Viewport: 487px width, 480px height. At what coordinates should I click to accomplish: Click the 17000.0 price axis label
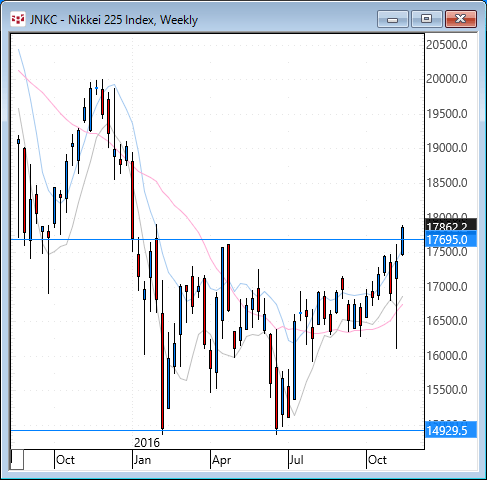click(447, 286)
